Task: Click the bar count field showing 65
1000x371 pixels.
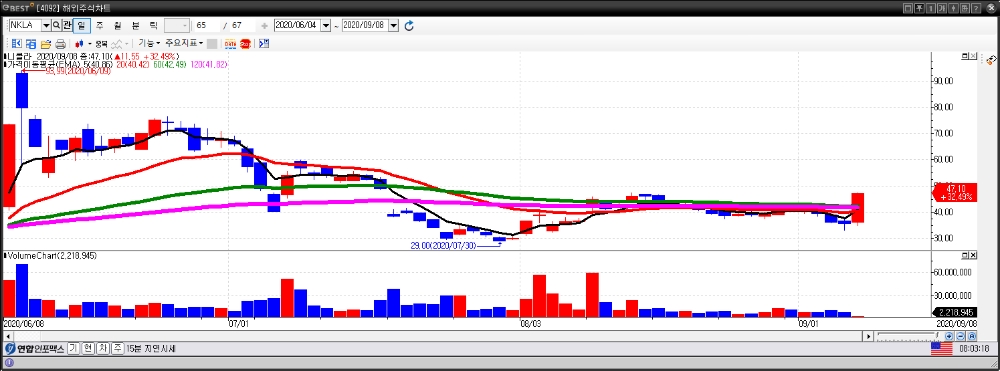Action: pos(207,25)
